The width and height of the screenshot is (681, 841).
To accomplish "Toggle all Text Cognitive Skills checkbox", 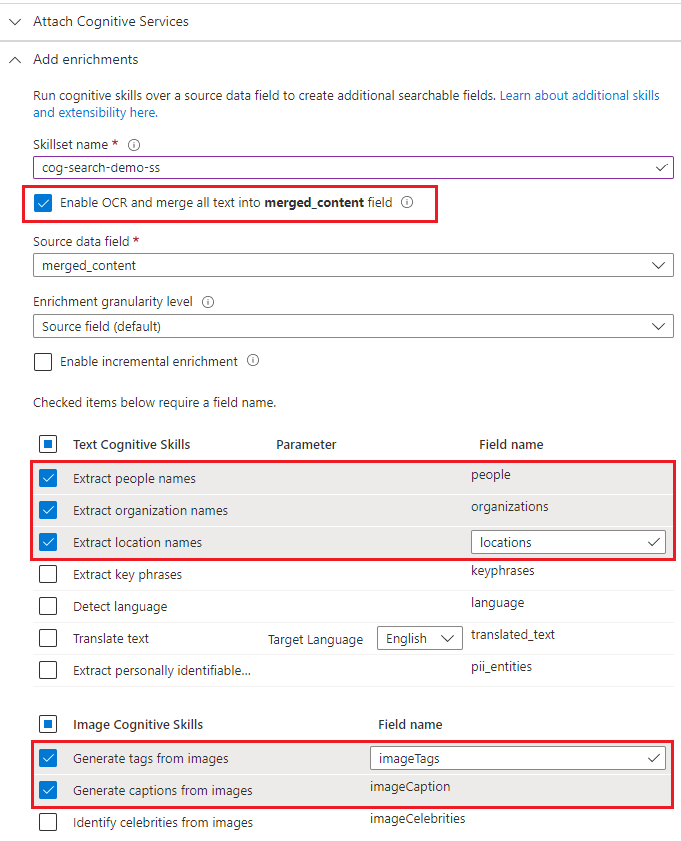I will tap(48, 444).
